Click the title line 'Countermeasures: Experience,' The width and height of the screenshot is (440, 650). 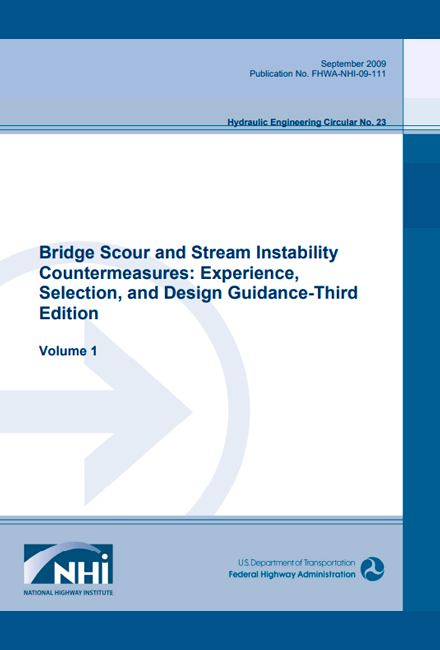[169, 273]
